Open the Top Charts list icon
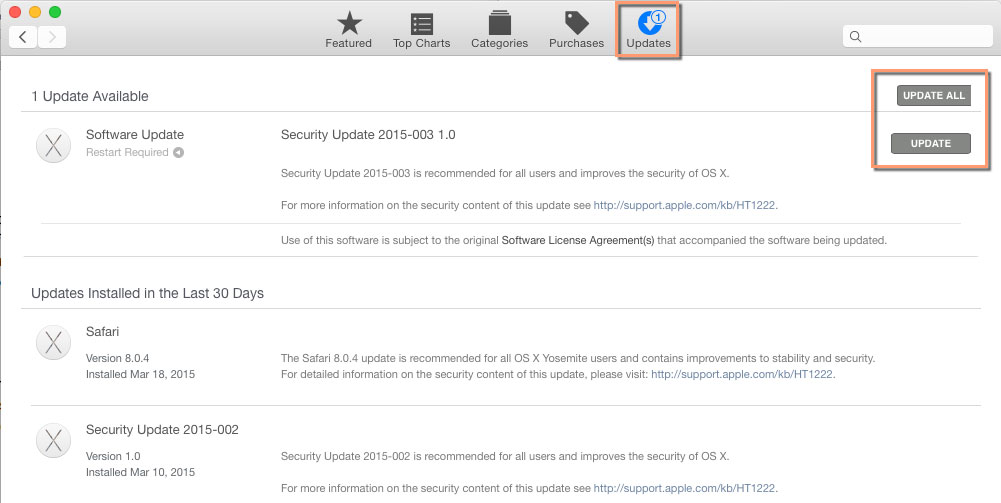Screen dimensions: 1001x503 click(422, 24)
